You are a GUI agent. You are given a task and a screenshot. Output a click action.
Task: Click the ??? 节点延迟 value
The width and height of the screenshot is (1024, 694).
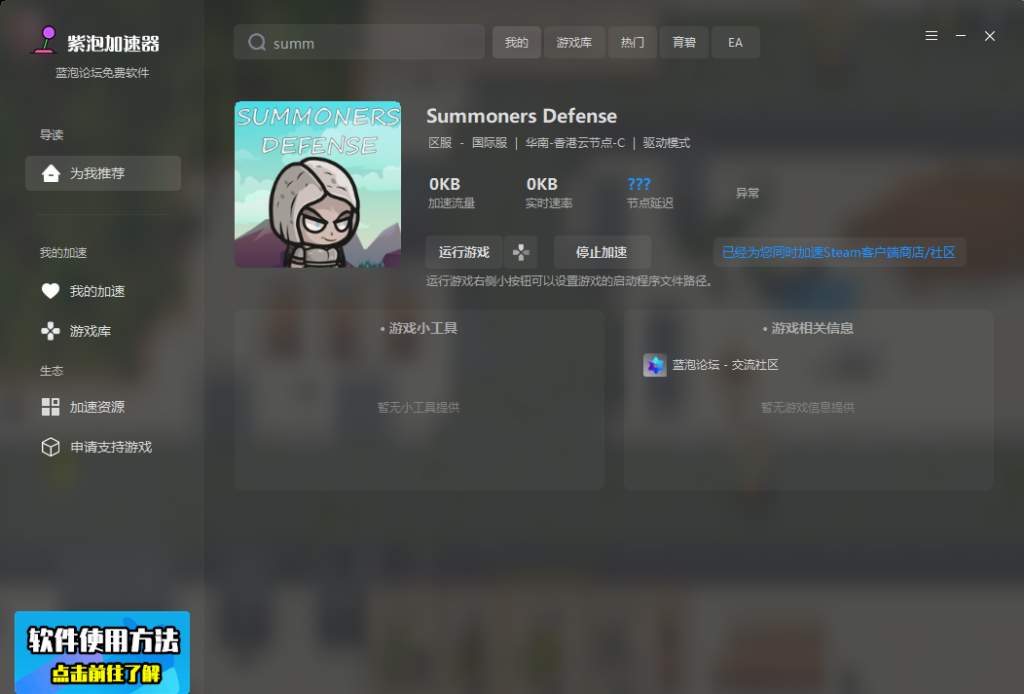point(639,184)
